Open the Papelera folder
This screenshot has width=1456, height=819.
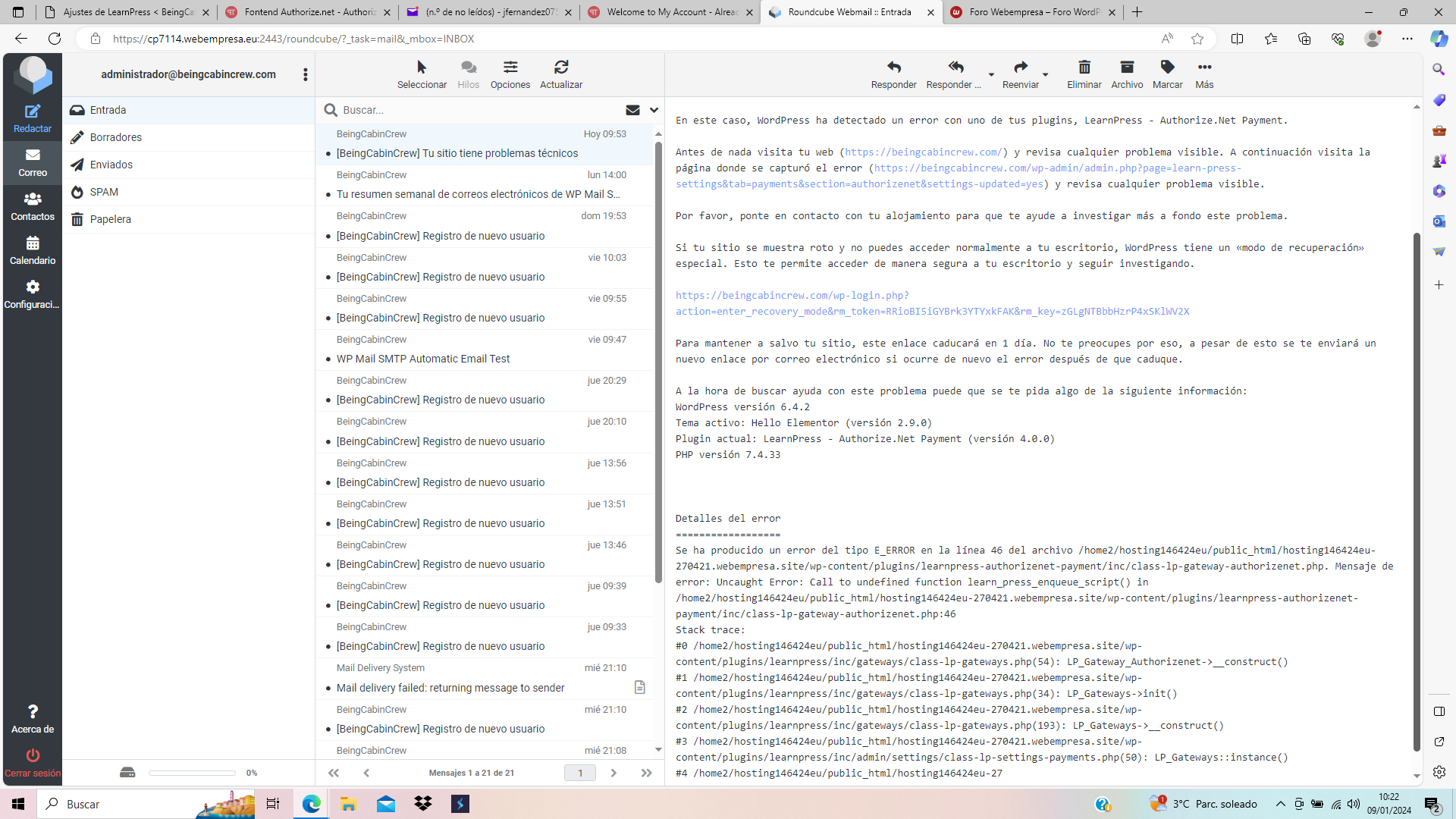188,219
